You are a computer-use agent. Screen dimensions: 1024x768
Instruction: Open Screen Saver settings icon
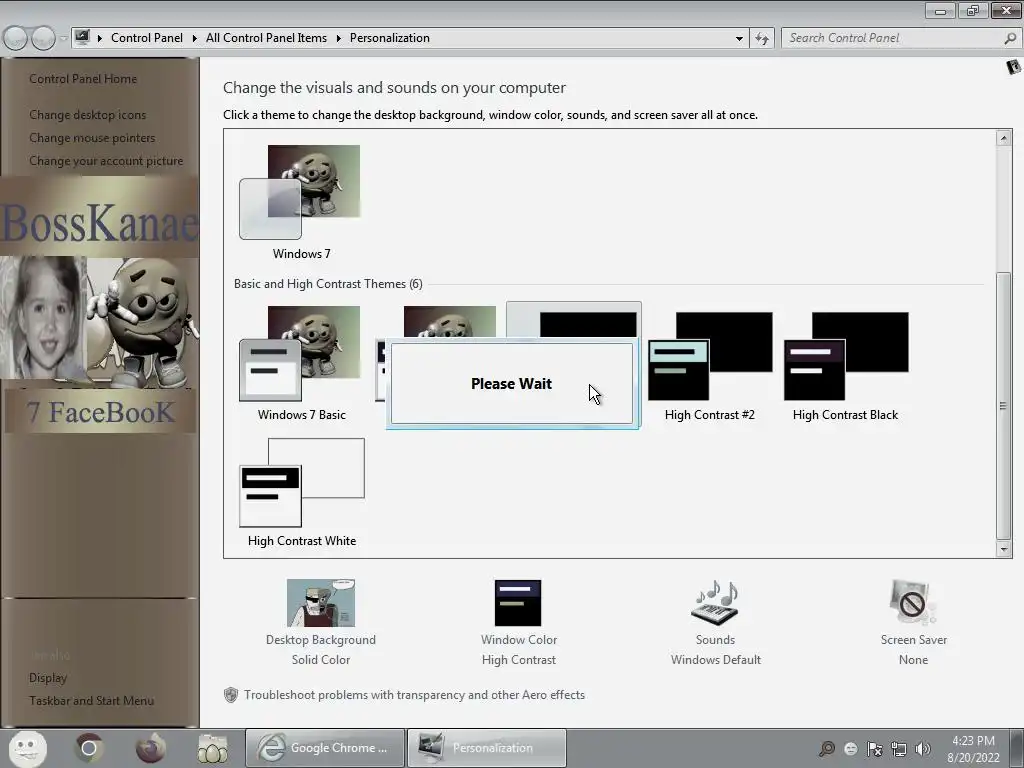(x=913, y=602)
